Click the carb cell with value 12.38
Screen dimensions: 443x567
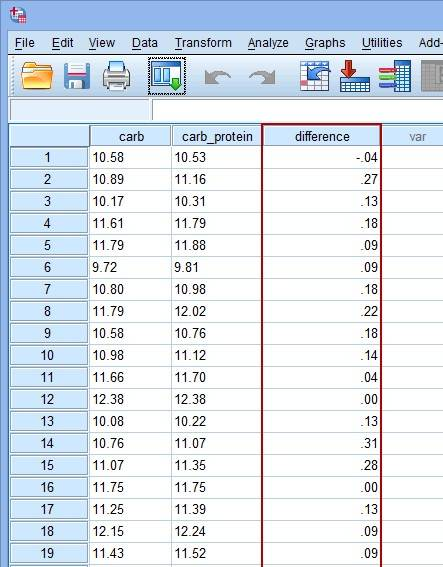(130, 399)
